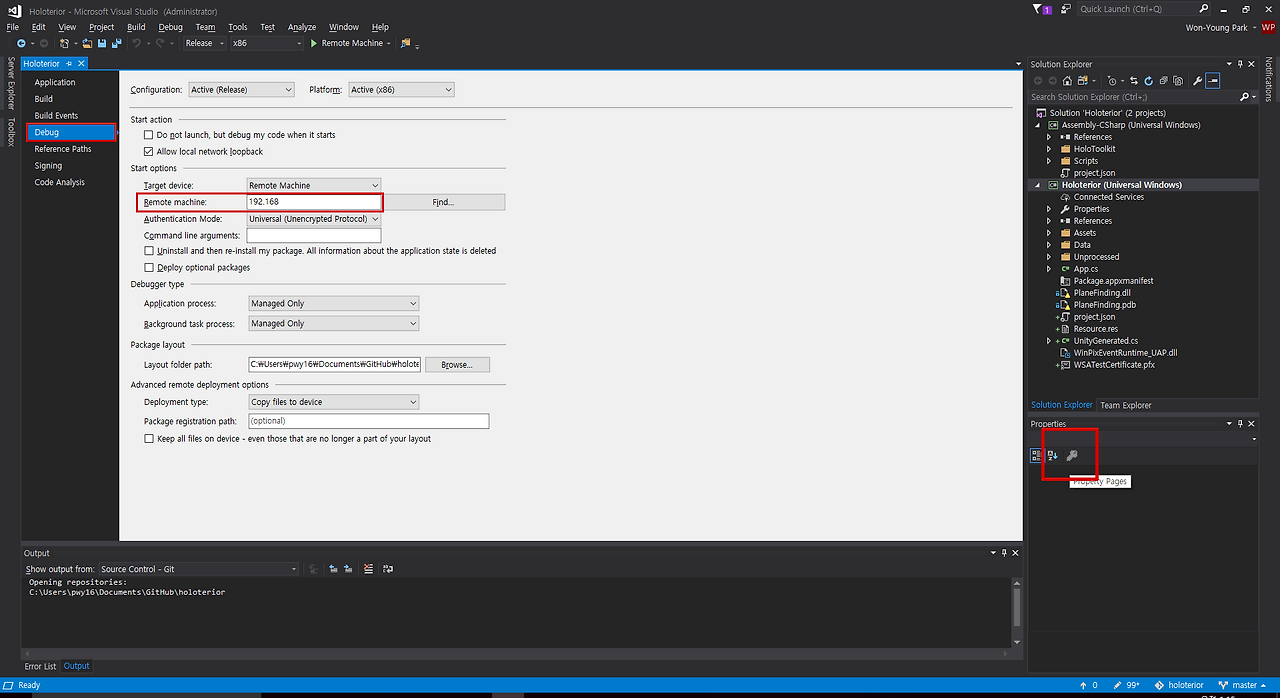Open Property Pages wrench icon
The width and height of the screenshot is (1280, 698).
point(1072,455)
